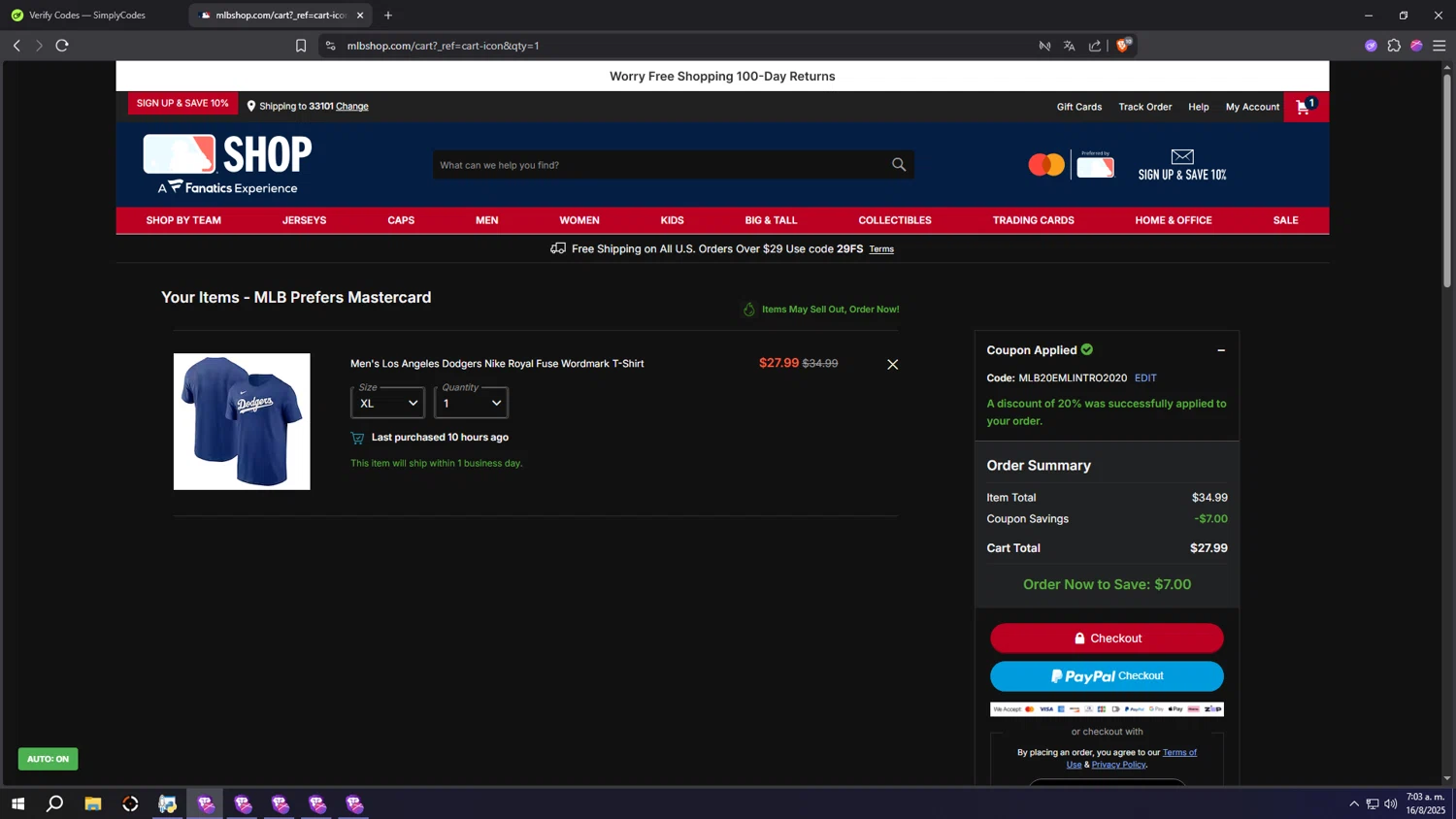Reload the page
Screen dimensions: 1456x819
(62, 46)
